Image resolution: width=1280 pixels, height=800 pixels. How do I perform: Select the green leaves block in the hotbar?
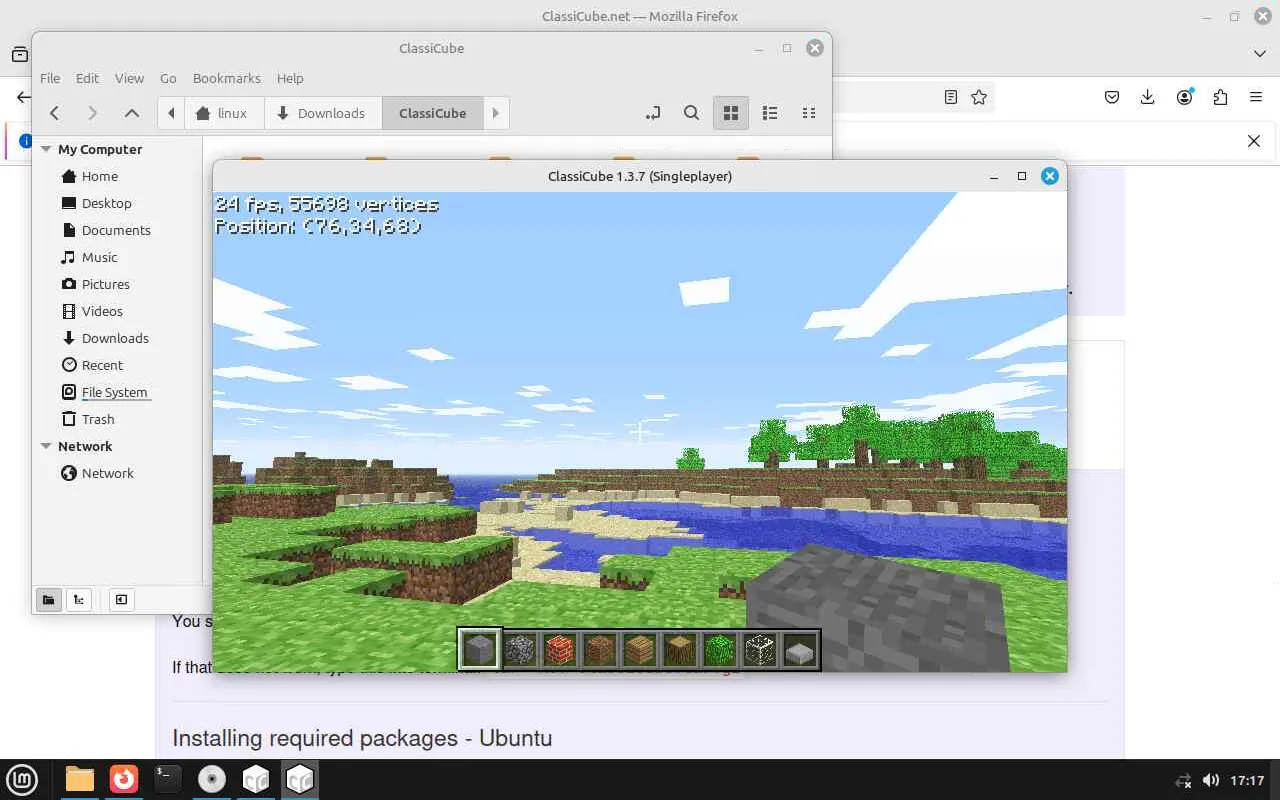tap(720, 650)
